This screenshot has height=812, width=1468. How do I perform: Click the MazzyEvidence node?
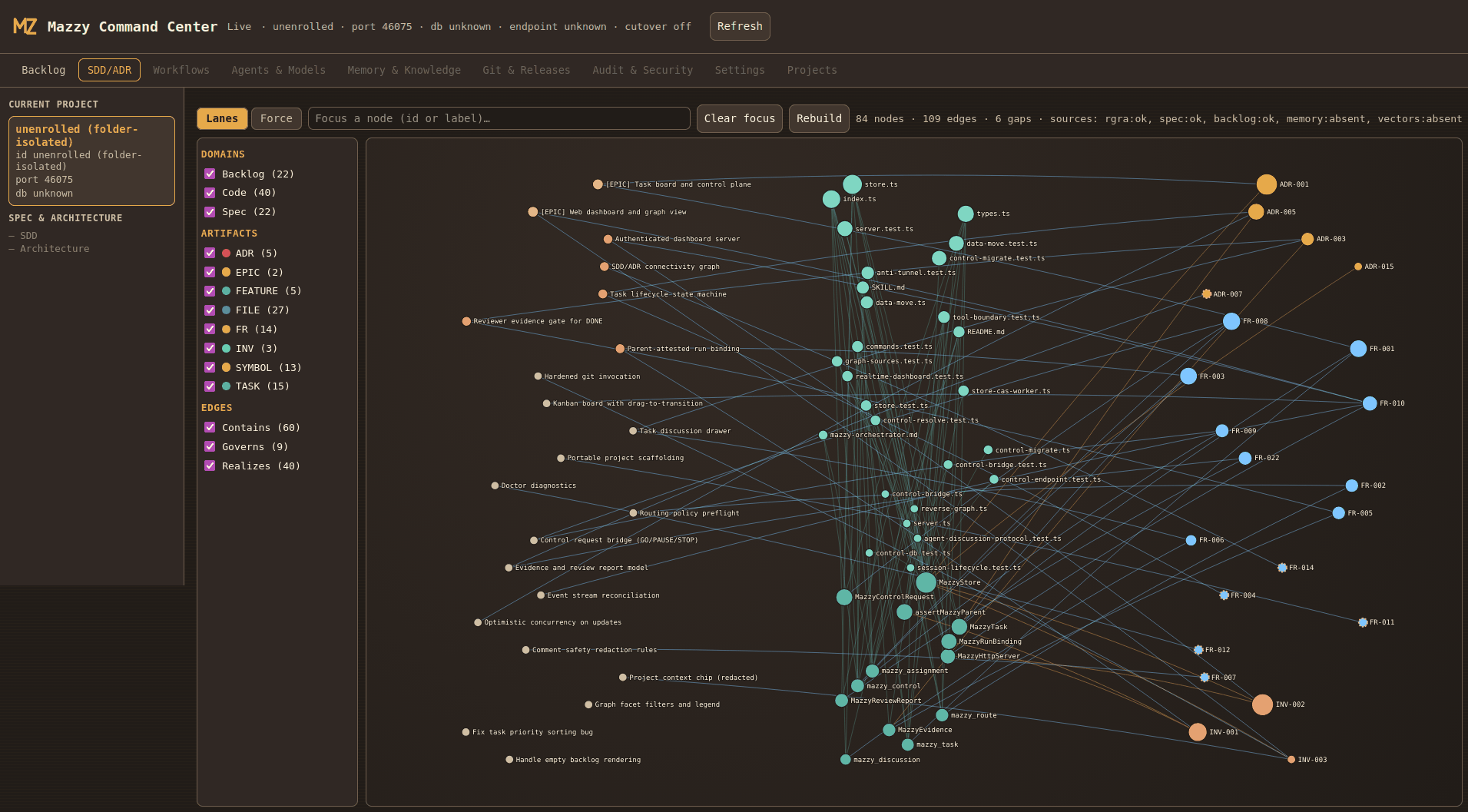889,730
